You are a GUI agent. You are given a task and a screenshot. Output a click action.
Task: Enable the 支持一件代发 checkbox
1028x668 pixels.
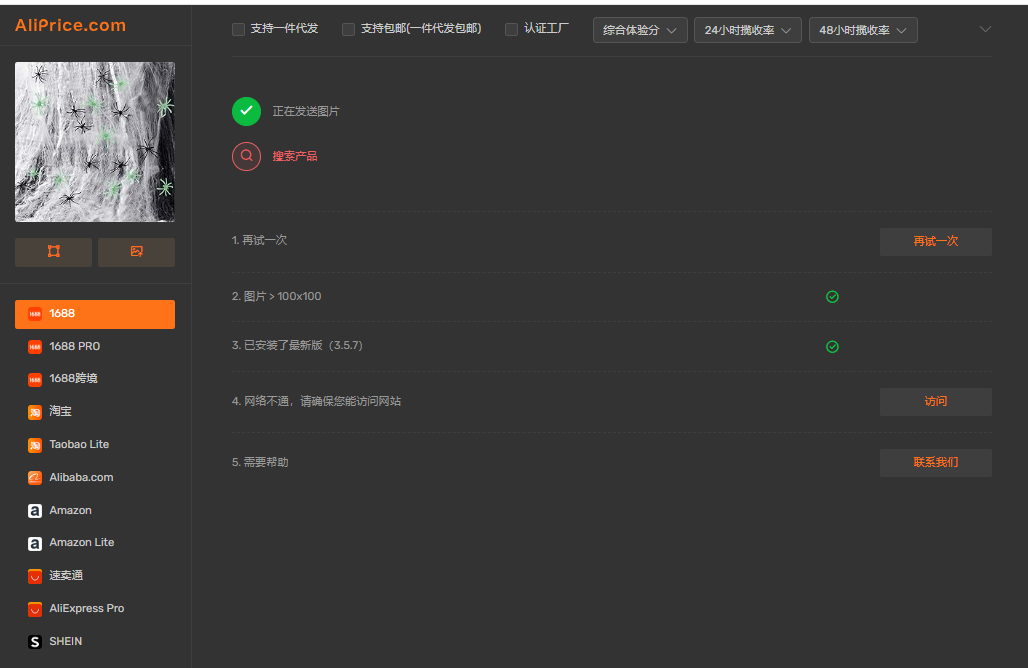click(237, 29)
